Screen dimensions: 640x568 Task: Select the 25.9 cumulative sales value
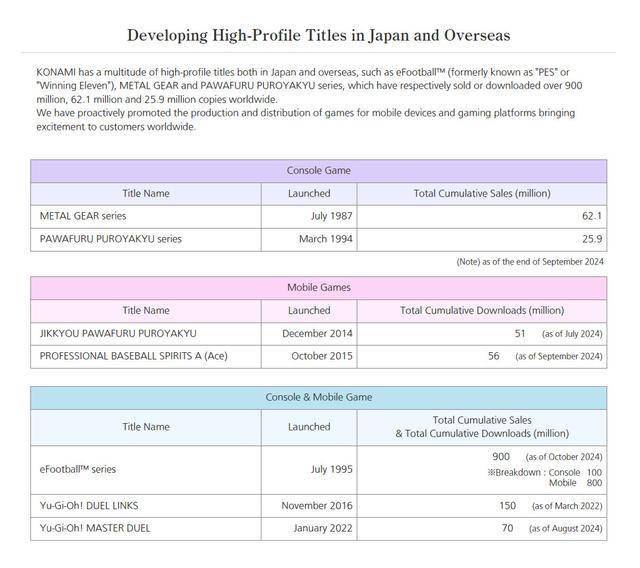click(592, 239)
